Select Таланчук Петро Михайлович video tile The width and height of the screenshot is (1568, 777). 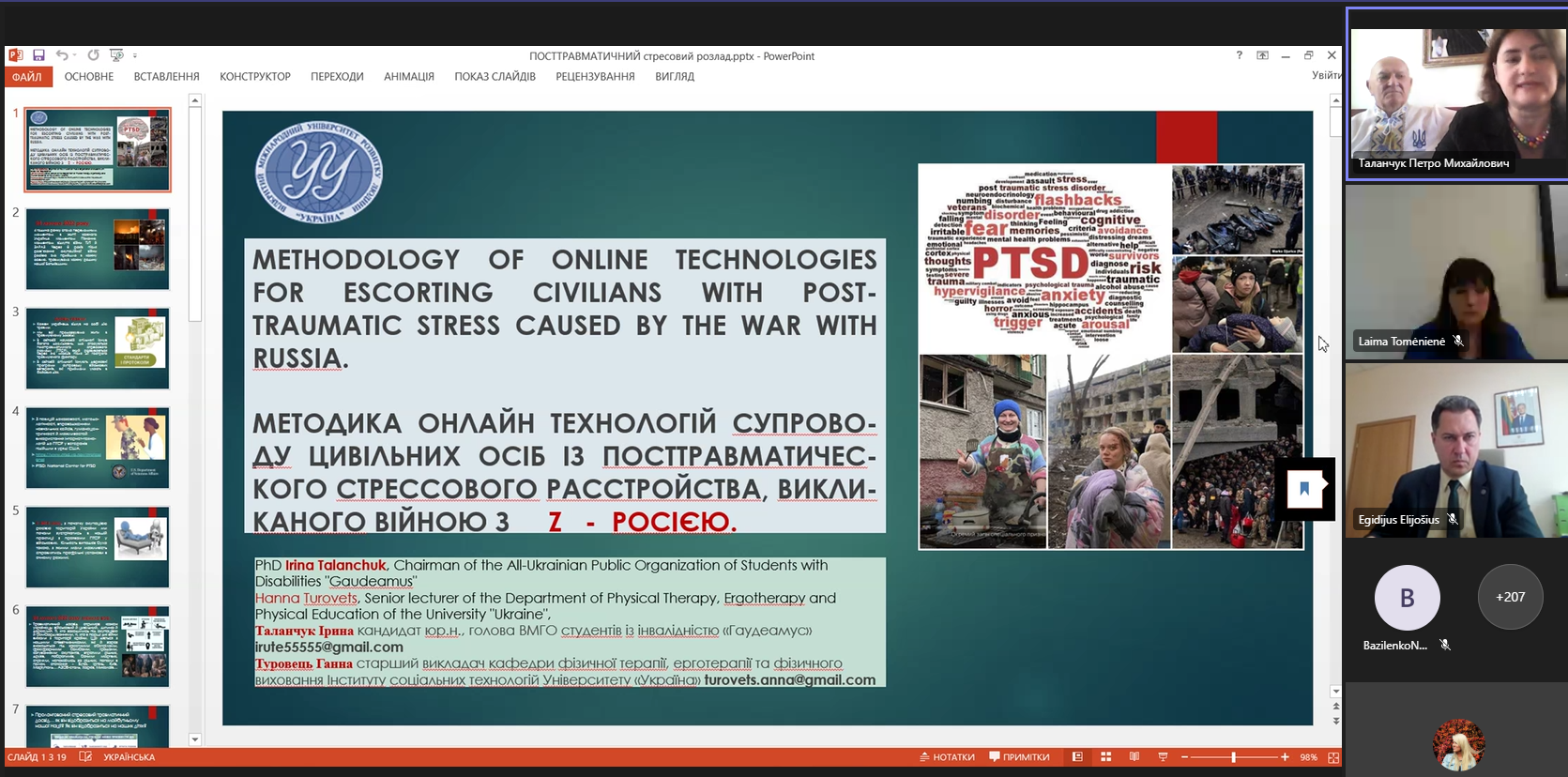[1457, 94]
